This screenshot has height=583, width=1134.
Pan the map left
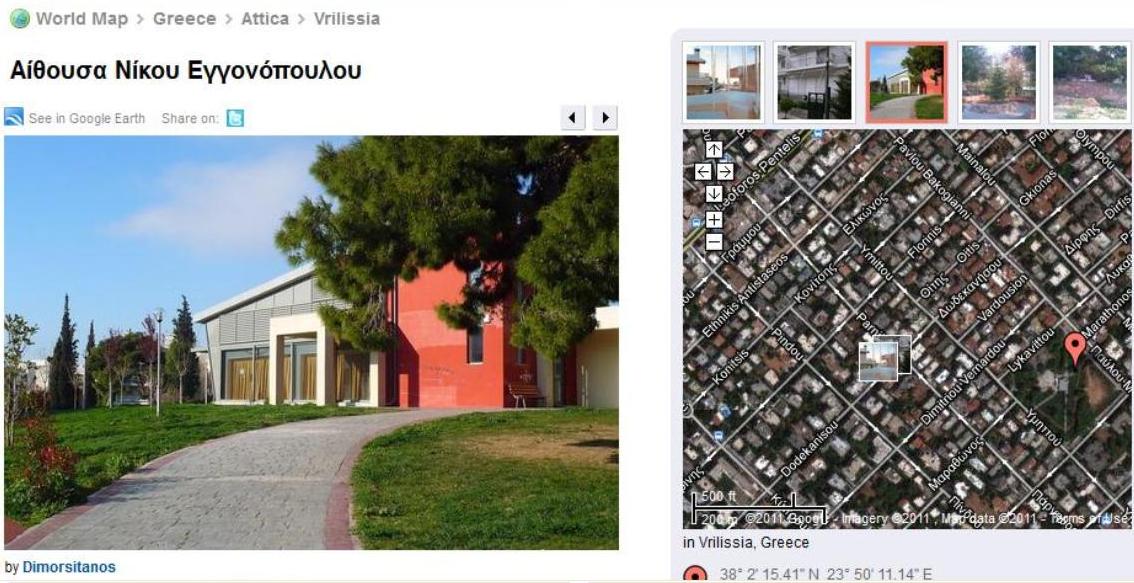coord(703,171)
